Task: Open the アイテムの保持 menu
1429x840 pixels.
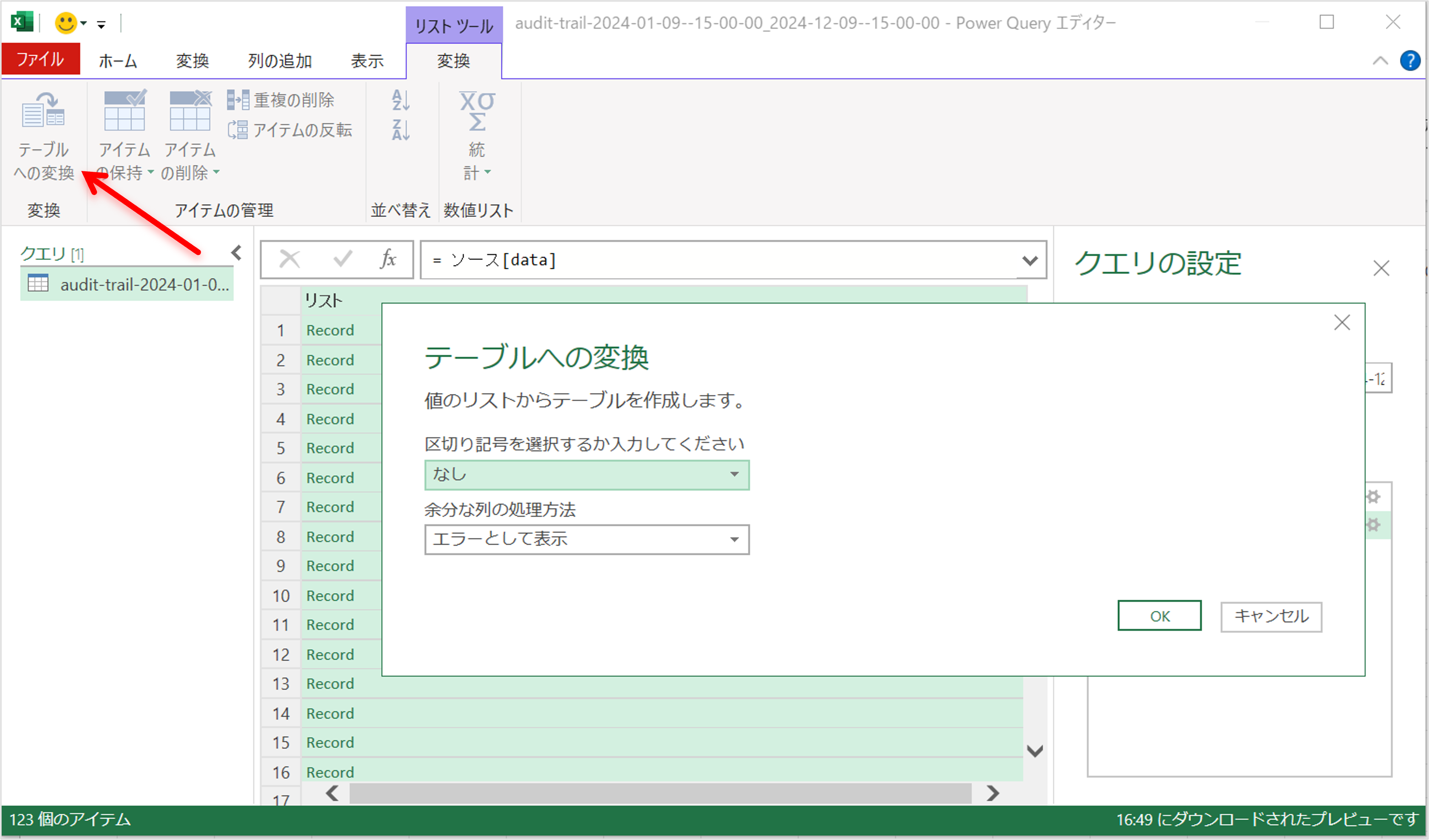Action: point(125,135)
